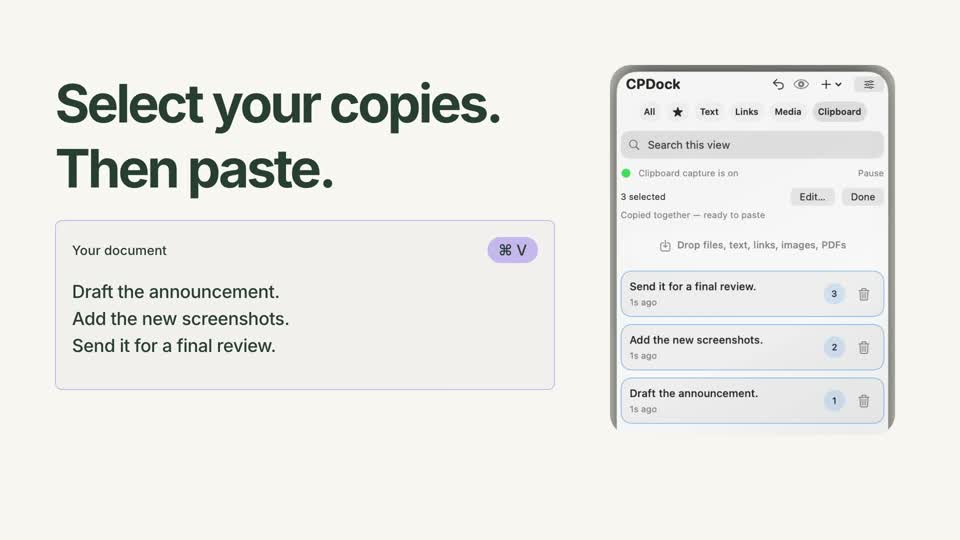Click the '3 selected' status text
This screenshot has width=960, height=540.
click(x=643, y=197)
